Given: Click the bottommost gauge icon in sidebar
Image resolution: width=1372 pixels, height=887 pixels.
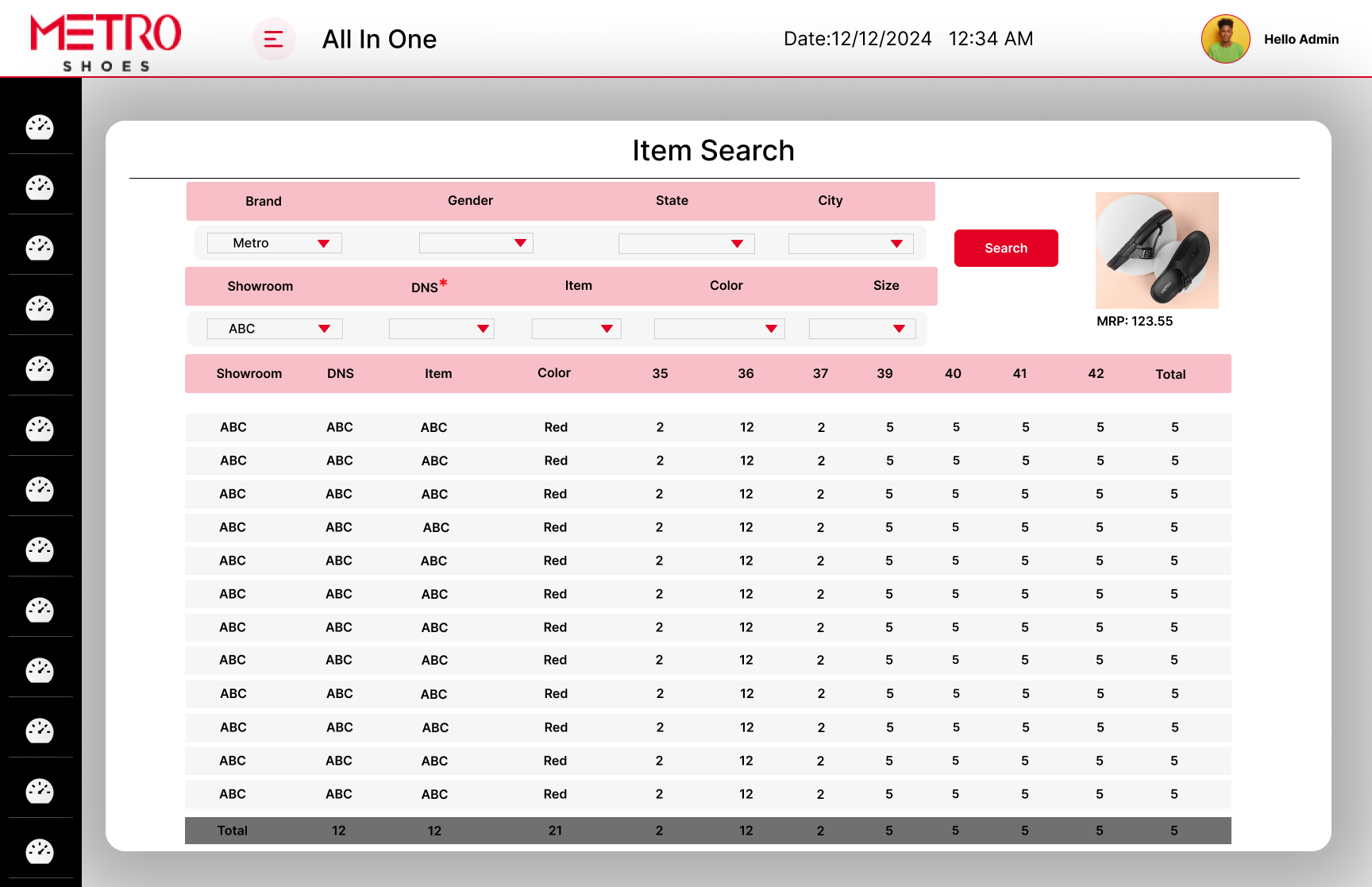Looking at the screenshot, I should point(40,851).
